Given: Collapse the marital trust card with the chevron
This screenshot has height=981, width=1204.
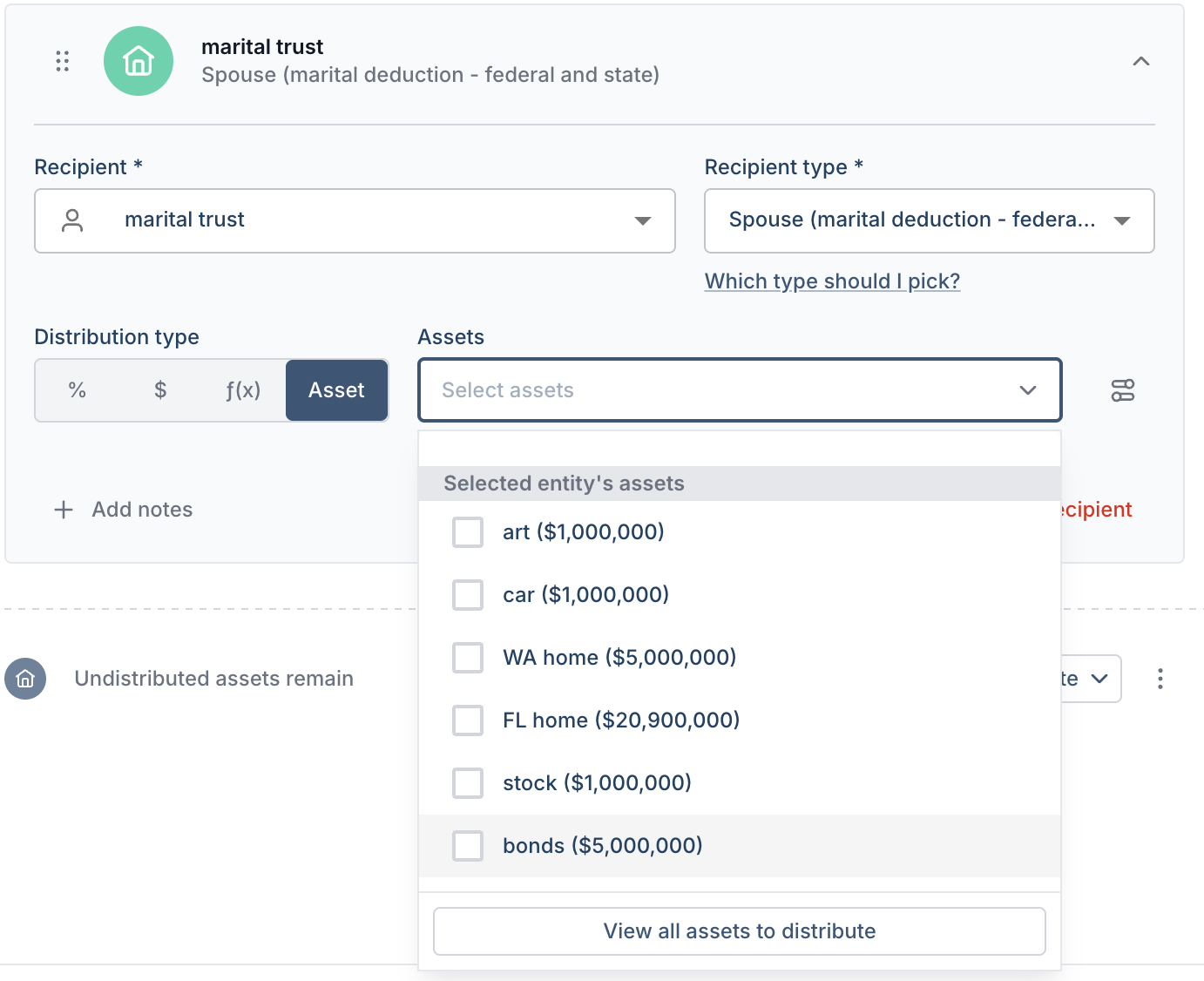Looking at the screenshot, I should click(x=1140, y=61).
